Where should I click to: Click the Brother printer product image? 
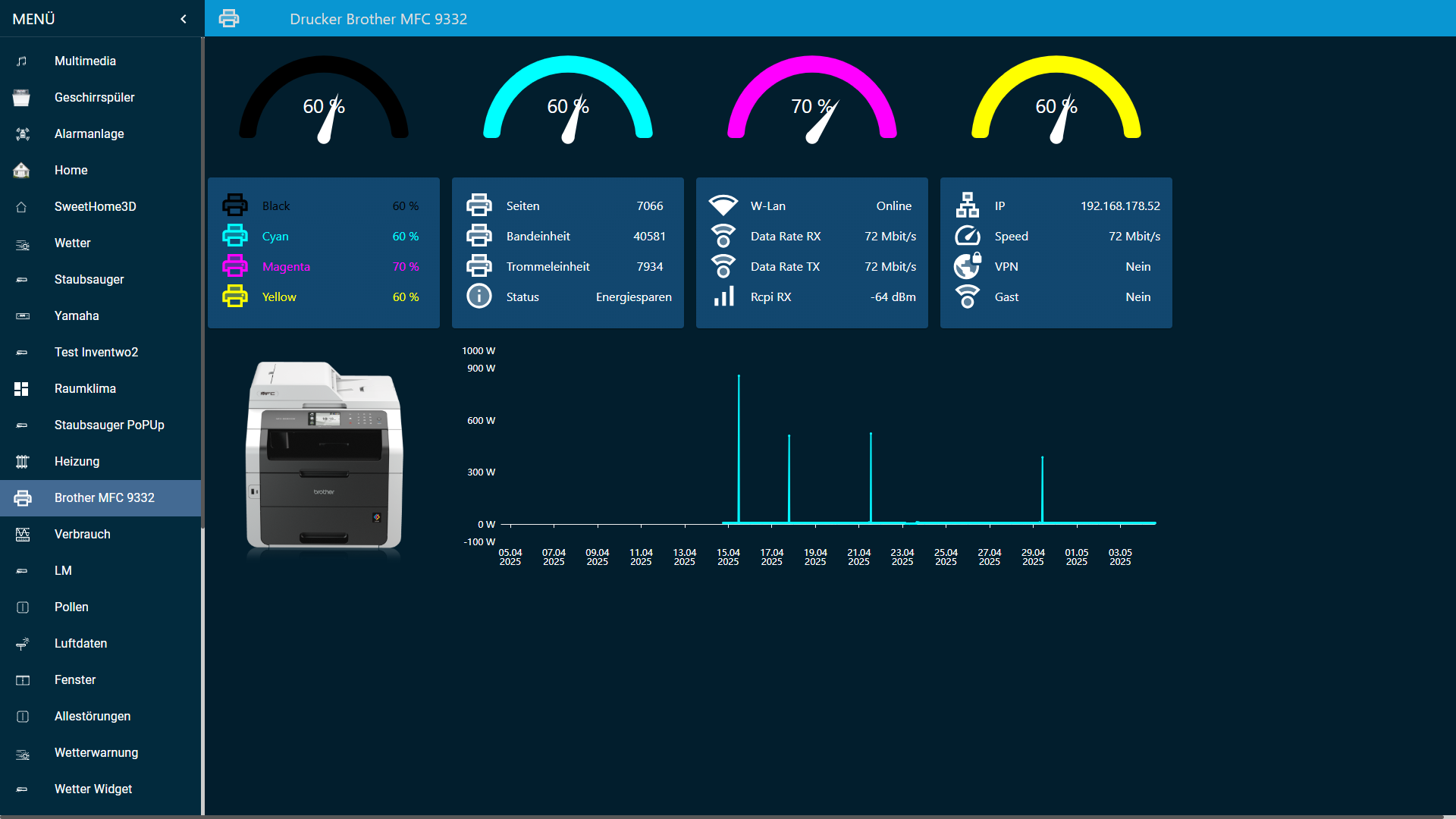click(x=325, y=455)
